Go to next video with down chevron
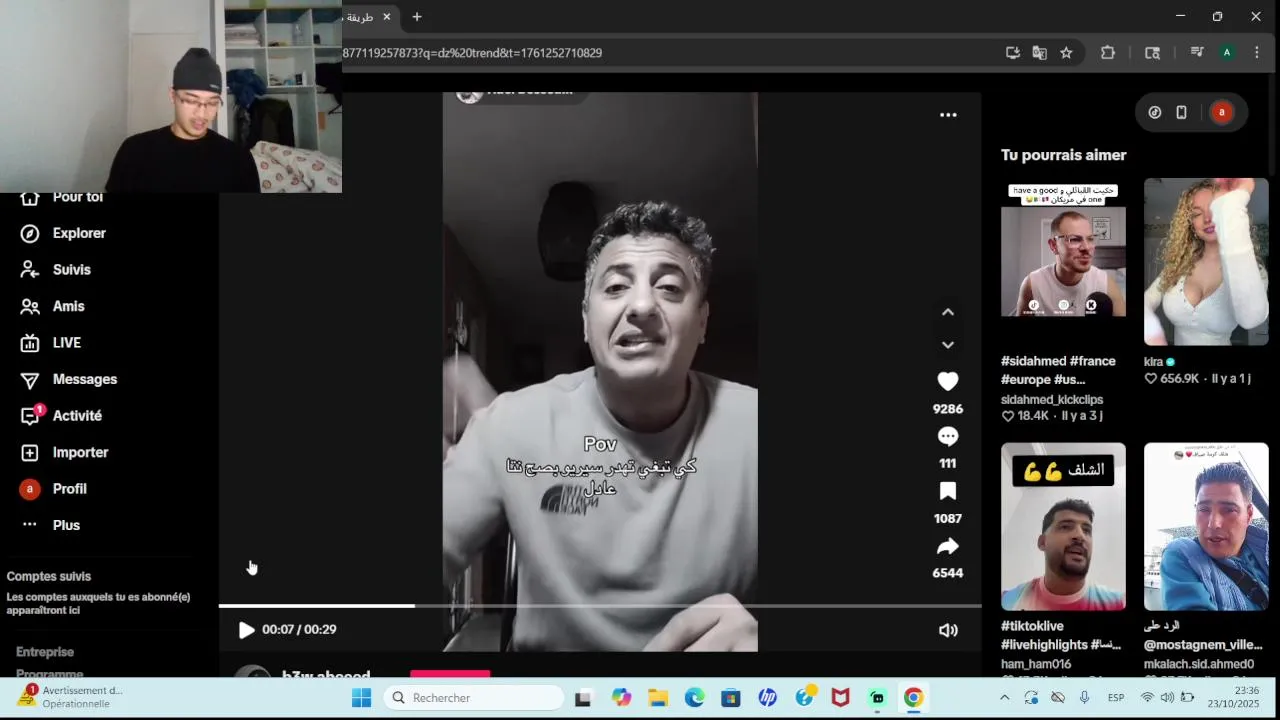Screen dimensions: 1280x720 pyautogui.click(x=948, y=345)
